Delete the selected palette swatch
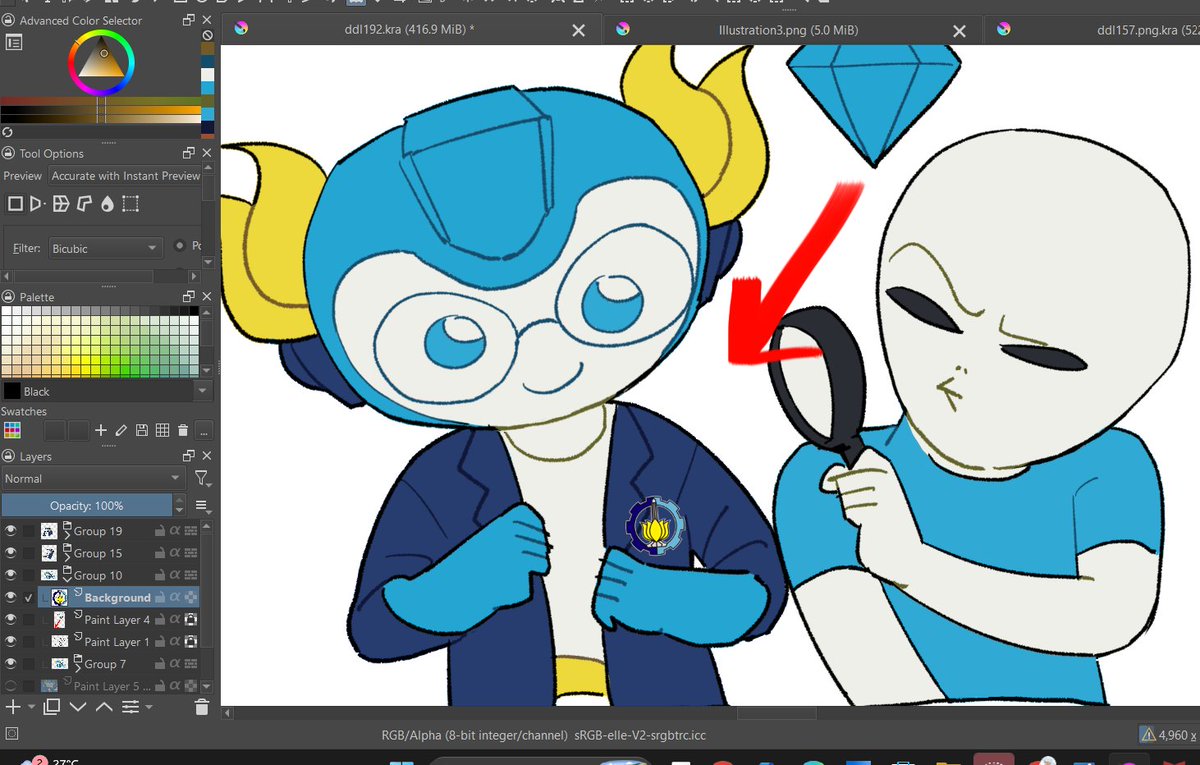This screenshot has width=1200, height=765. click(182, 430)
